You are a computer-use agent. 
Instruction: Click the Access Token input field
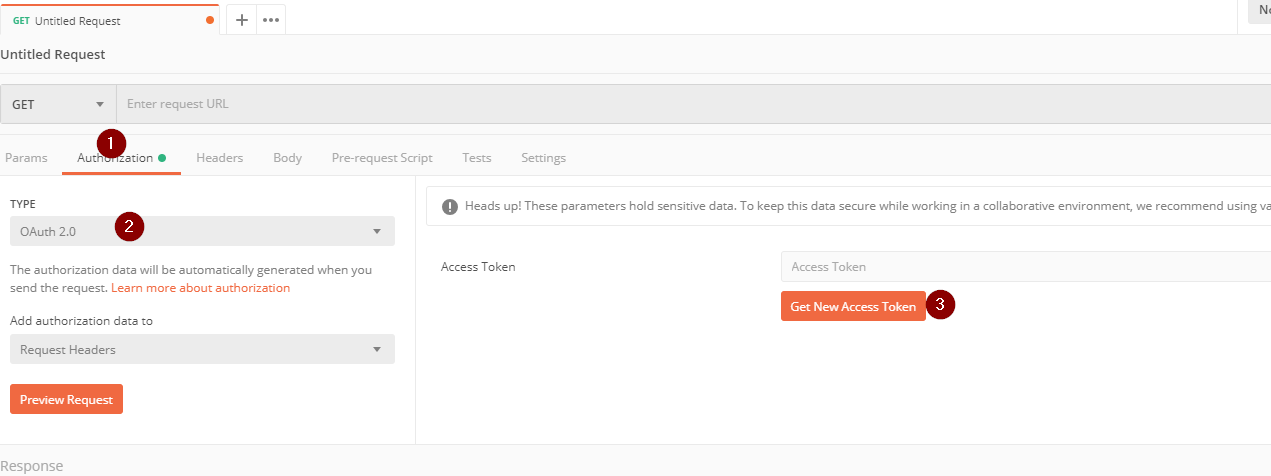pos(1026,267)
